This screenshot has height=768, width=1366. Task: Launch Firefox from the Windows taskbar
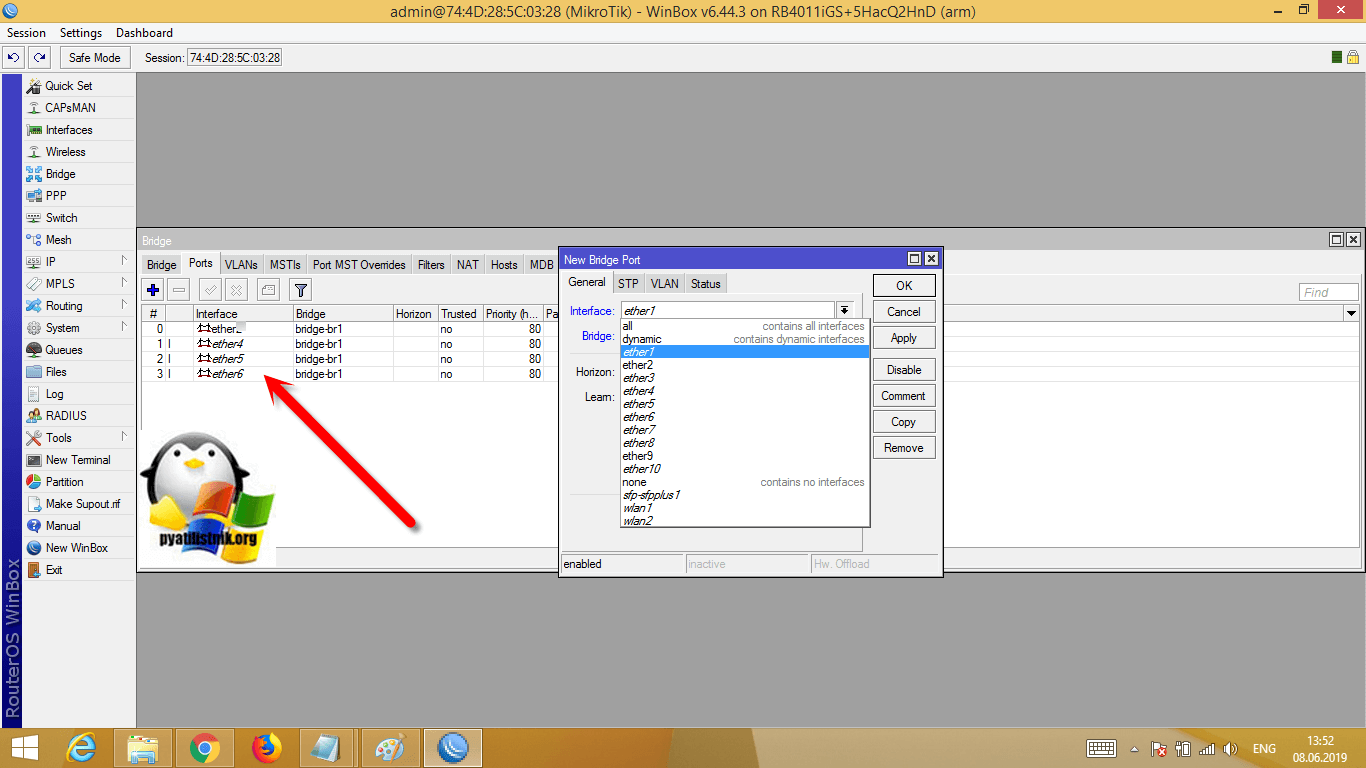[x=266, y=748]
